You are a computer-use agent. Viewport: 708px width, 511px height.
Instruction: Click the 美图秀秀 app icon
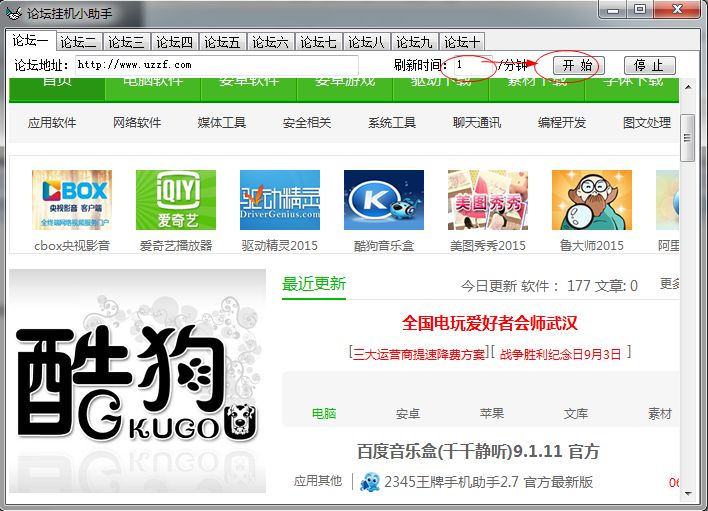point(488,200)
